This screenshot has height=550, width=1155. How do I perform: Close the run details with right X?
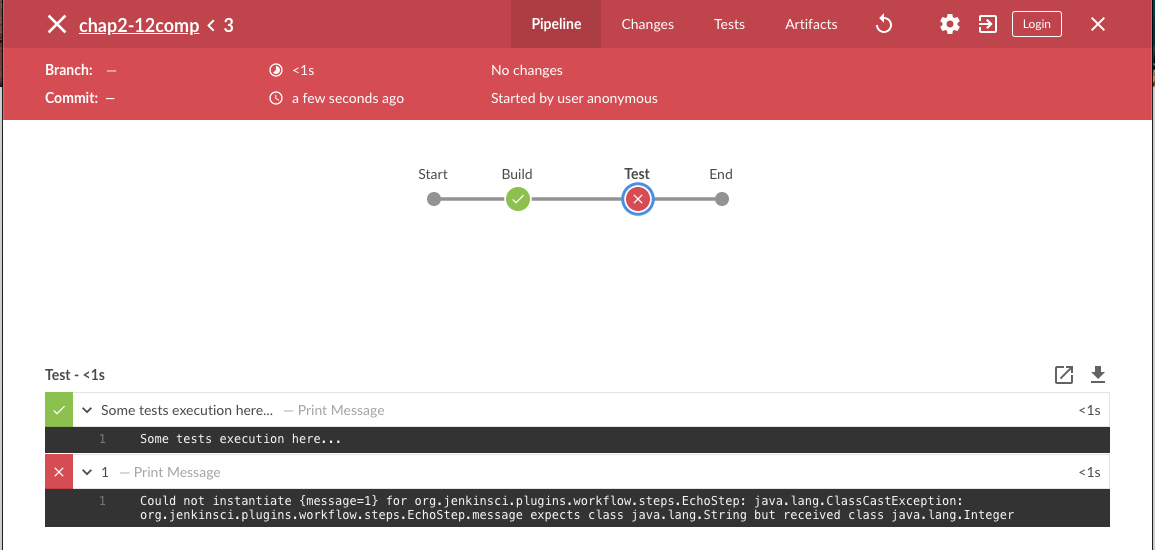click(x=1097, y=24)
